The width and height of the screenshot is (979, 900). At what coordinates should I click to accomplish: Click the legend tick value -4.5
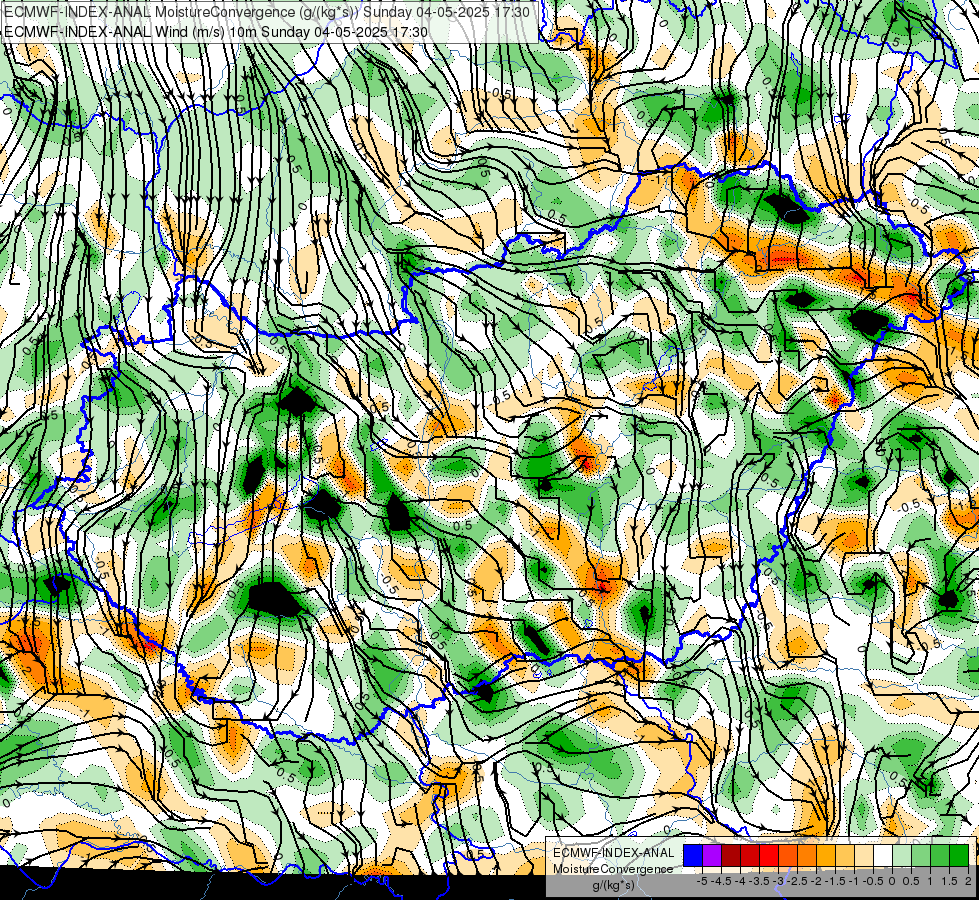[x=721, y=881]
